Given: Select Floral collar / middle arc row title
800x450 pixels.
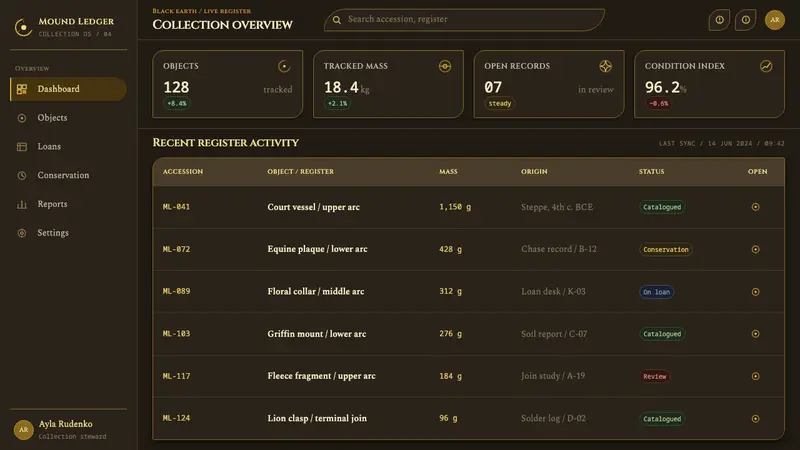Looking at the screenshot, I should pos(316,292).
